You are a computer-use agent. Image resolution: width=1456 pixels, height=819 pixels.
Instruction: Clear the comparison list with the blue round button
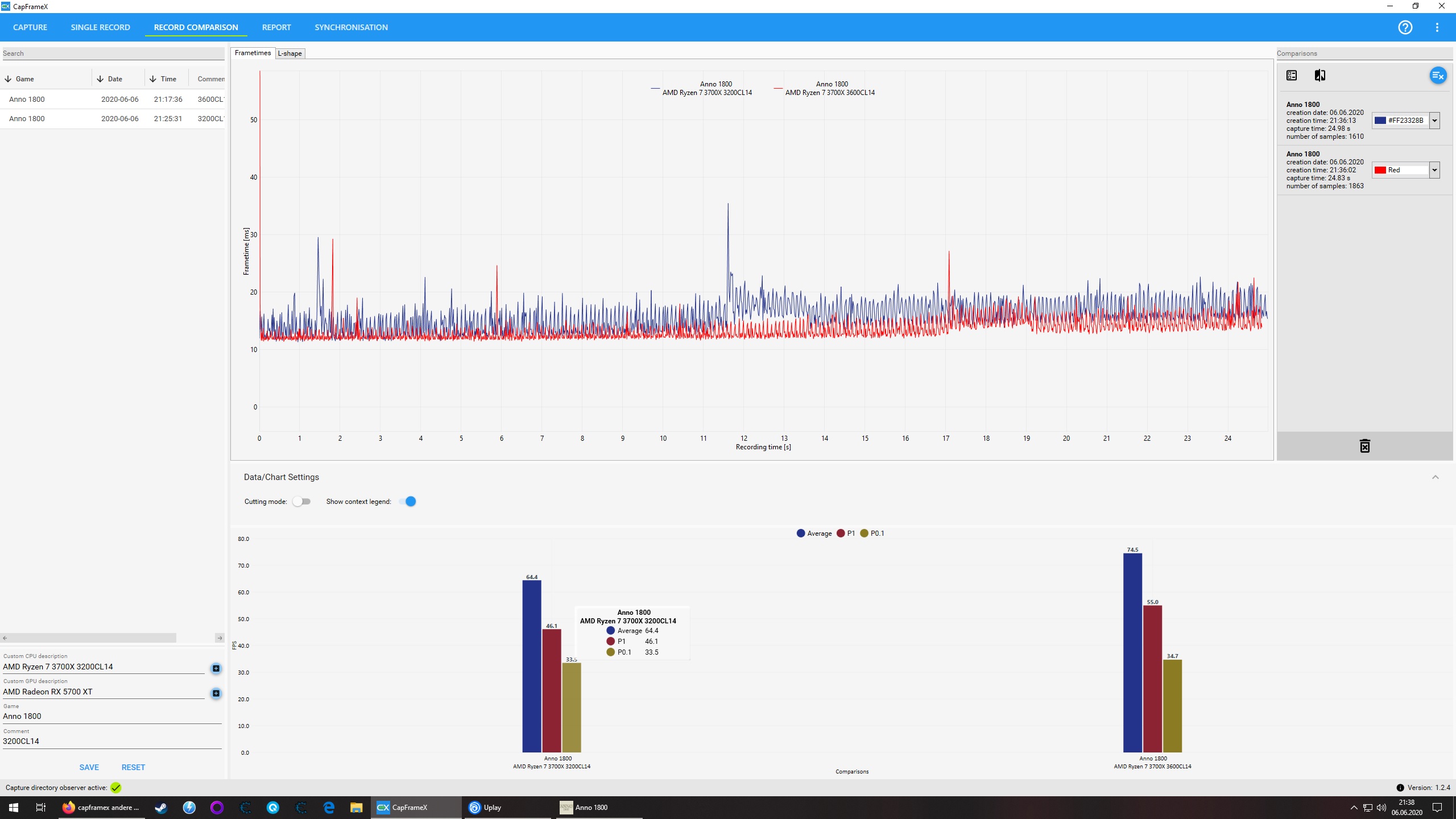click(x=1437, y=76)
